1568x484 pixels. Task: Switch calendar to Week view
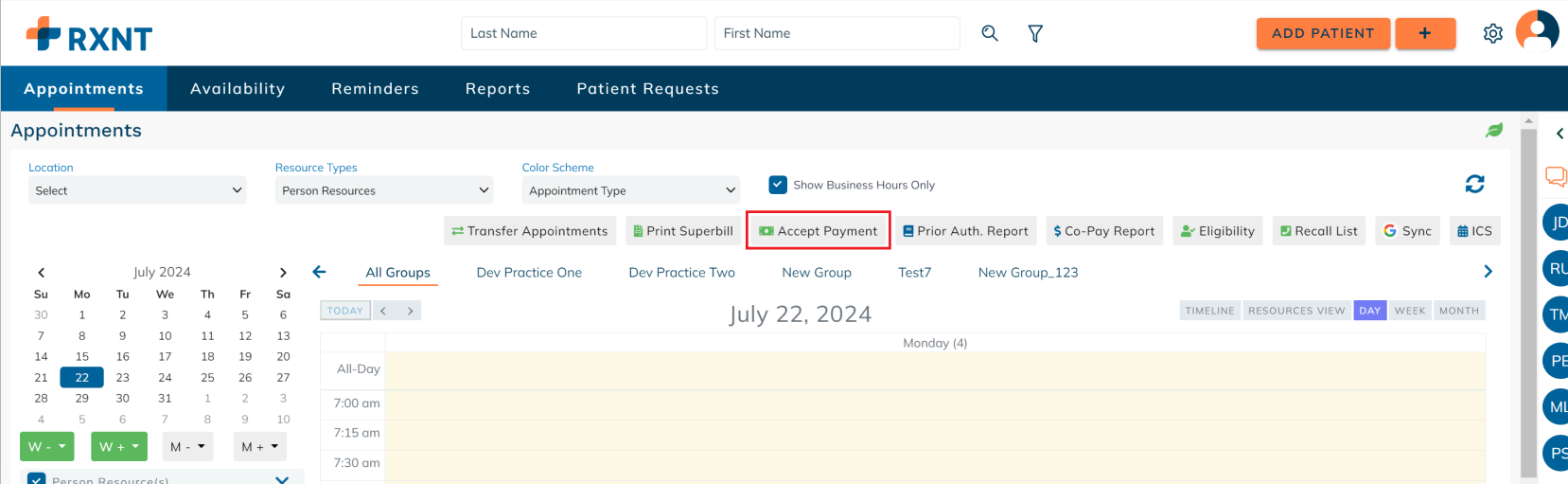1410,311
